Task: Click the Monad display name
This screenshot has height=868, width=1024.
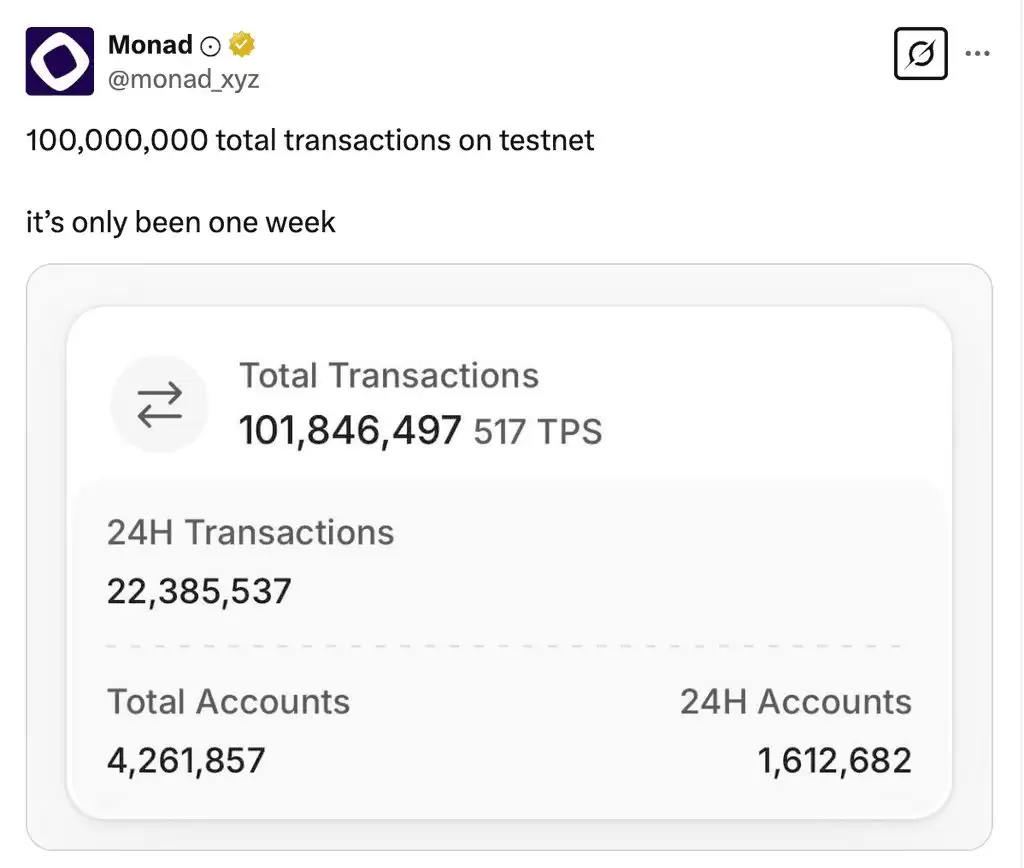Action: click(x=148, y=44)
